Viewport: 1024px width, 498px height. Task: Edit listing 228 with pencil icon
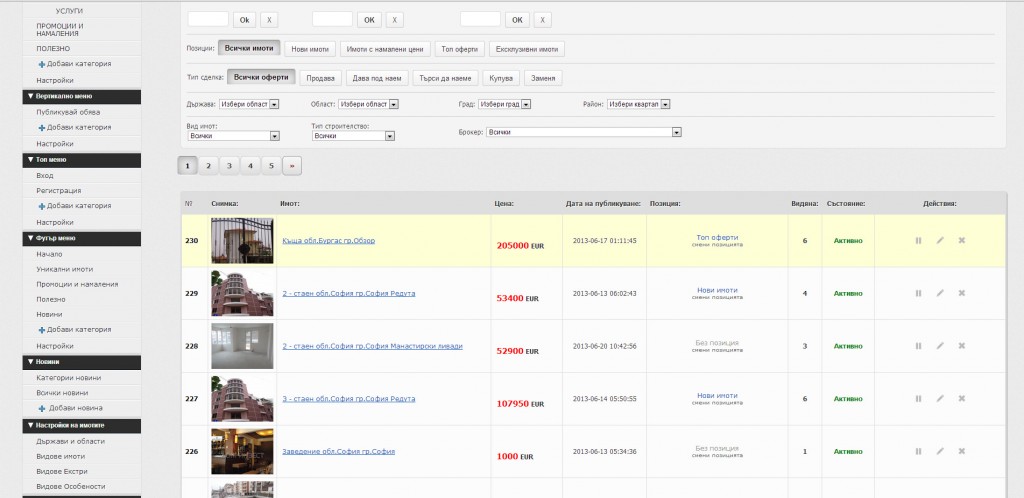click(x=940, y=346)
